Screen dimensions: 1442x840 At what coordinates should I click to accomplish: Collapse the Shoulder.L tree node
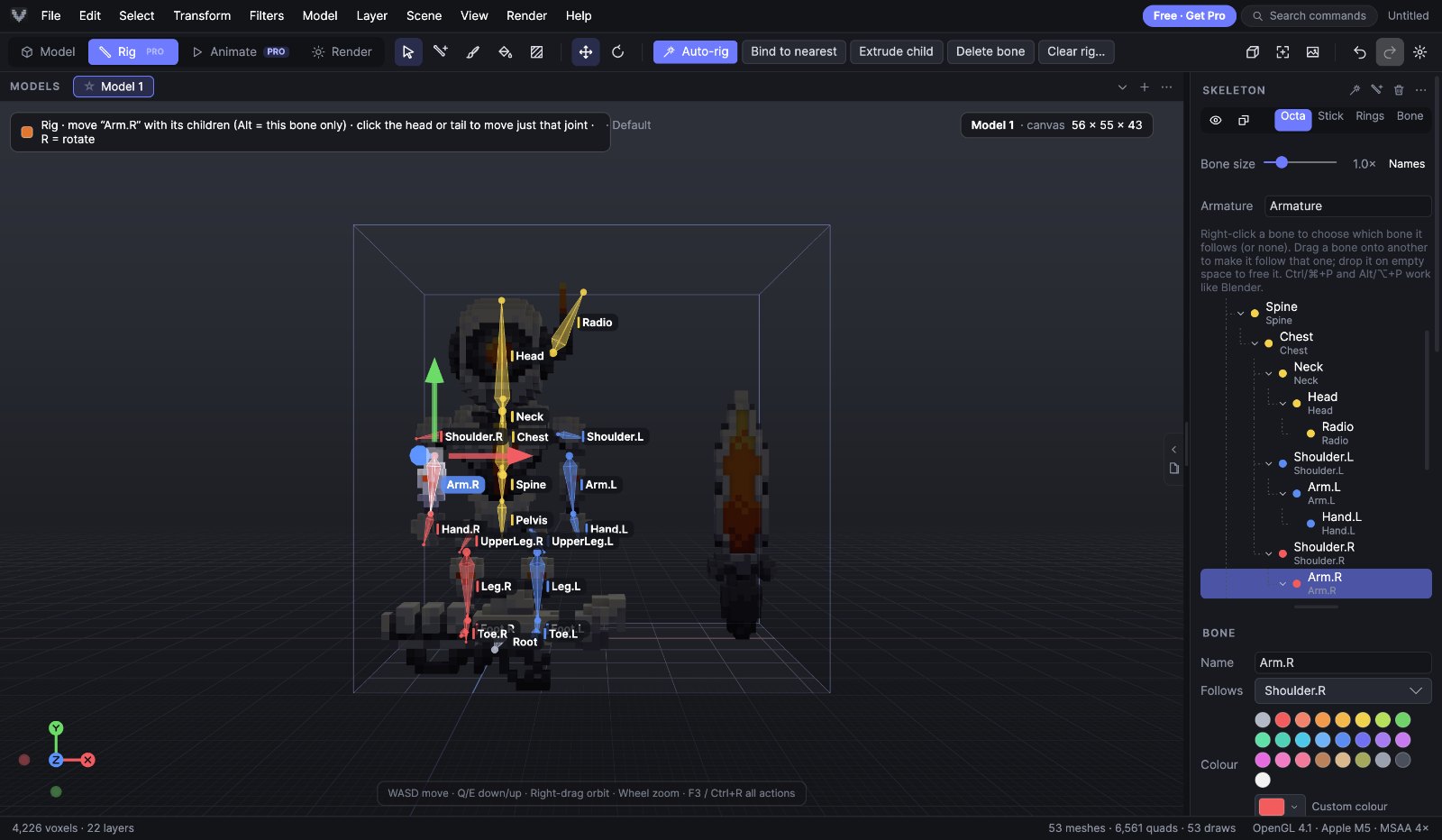pyautogui.click(x=1269, y=463)
